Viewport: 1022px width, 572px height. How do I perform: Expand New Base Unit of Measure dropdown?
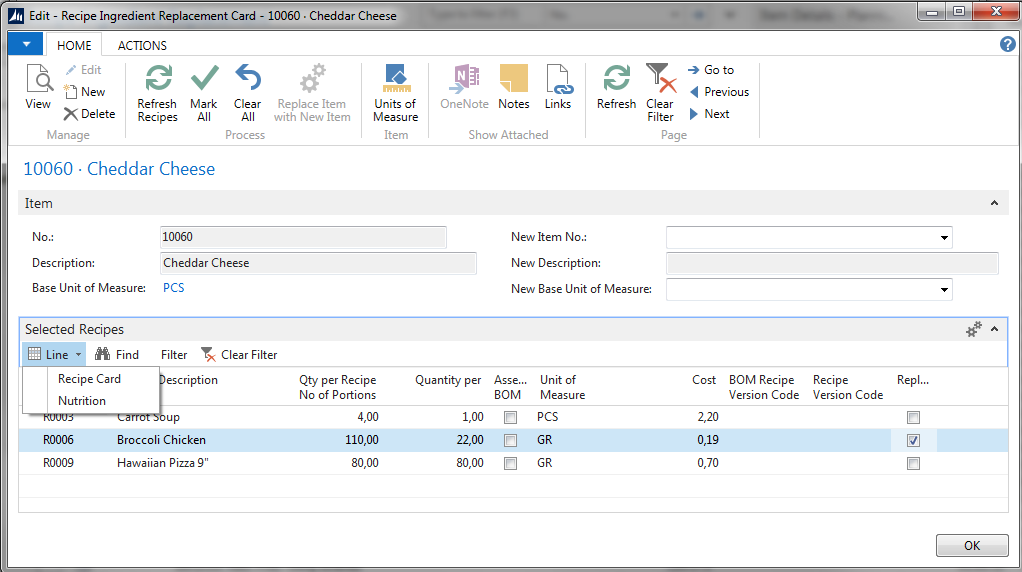click(943, 290)
